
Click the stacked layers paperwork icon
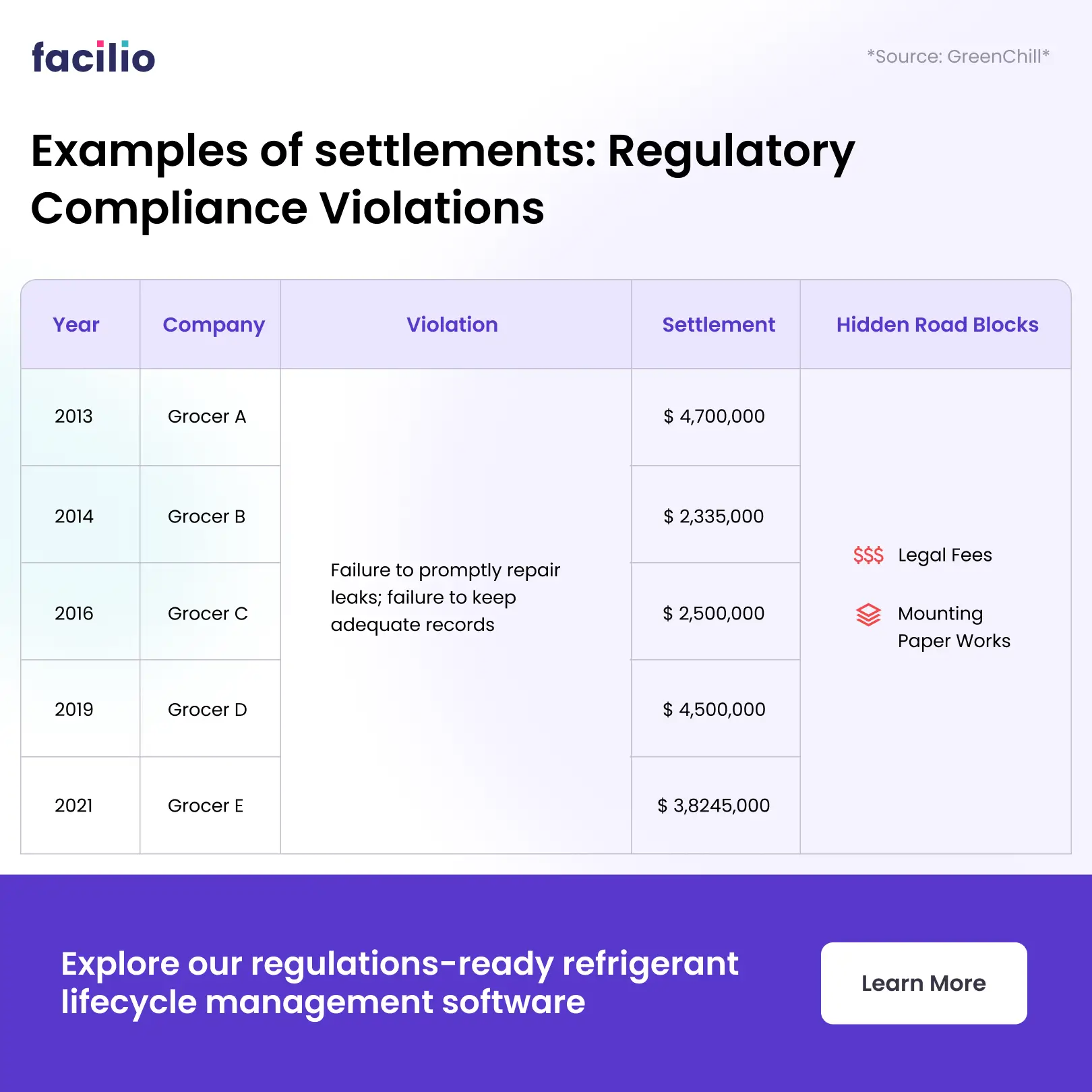[x=868, y=614]
